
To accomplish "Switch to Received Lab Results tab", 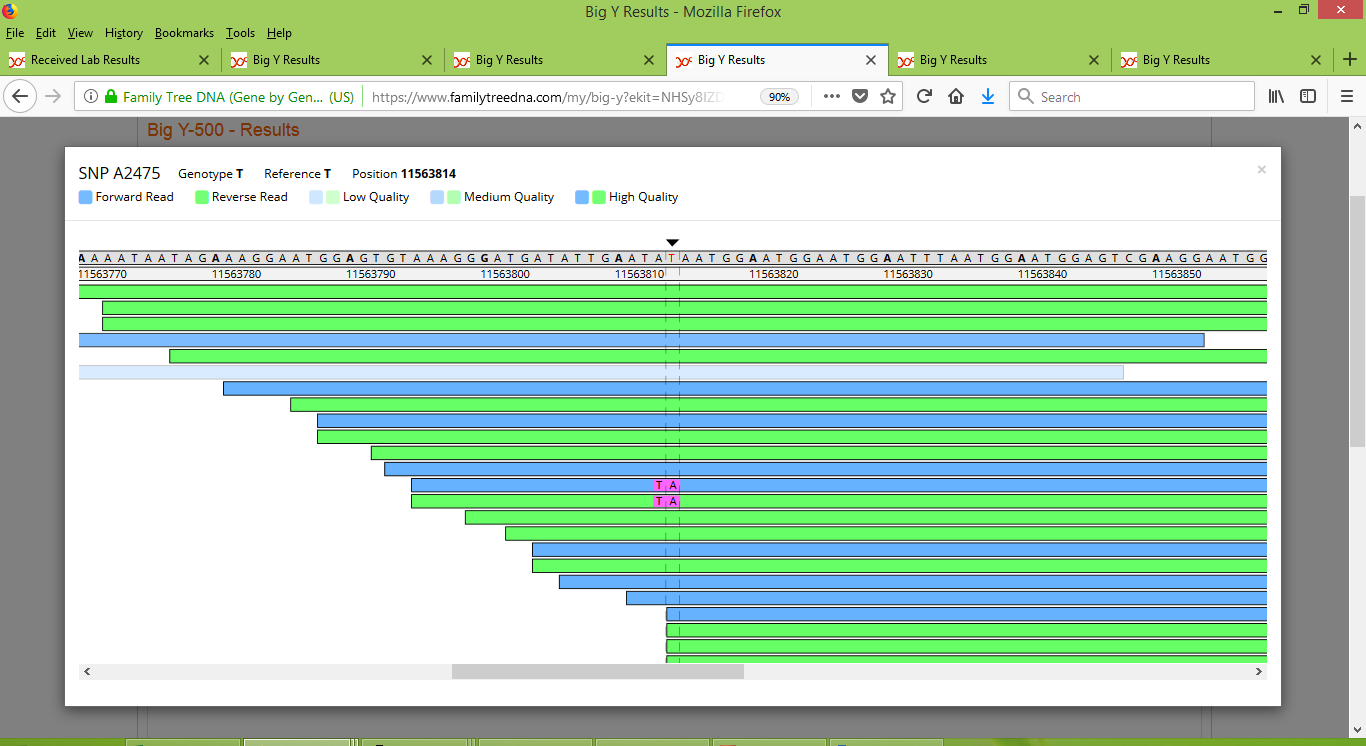I will 110,60.
